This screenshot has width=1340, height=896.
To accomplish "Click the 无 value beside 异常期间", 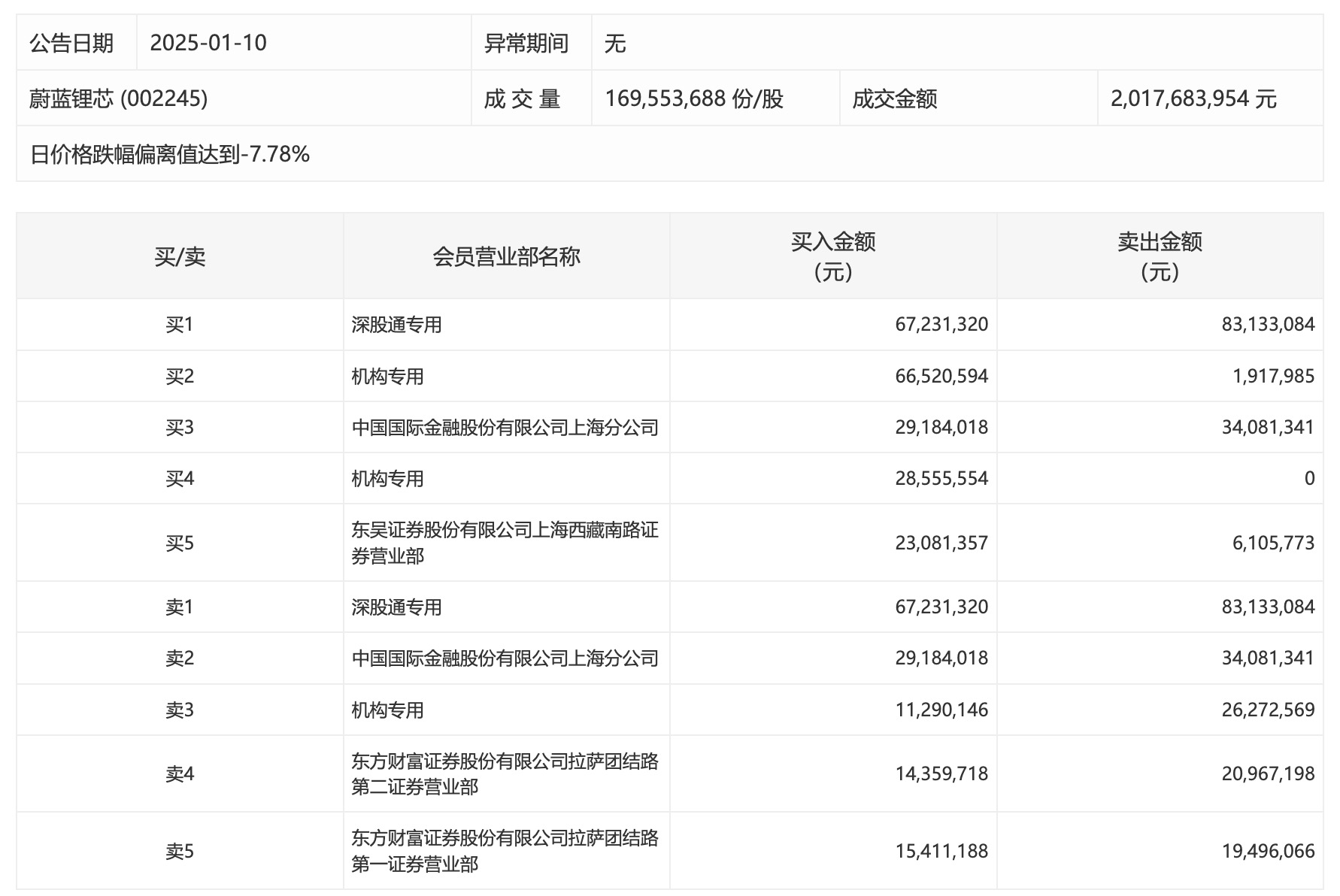I will 614,43.
